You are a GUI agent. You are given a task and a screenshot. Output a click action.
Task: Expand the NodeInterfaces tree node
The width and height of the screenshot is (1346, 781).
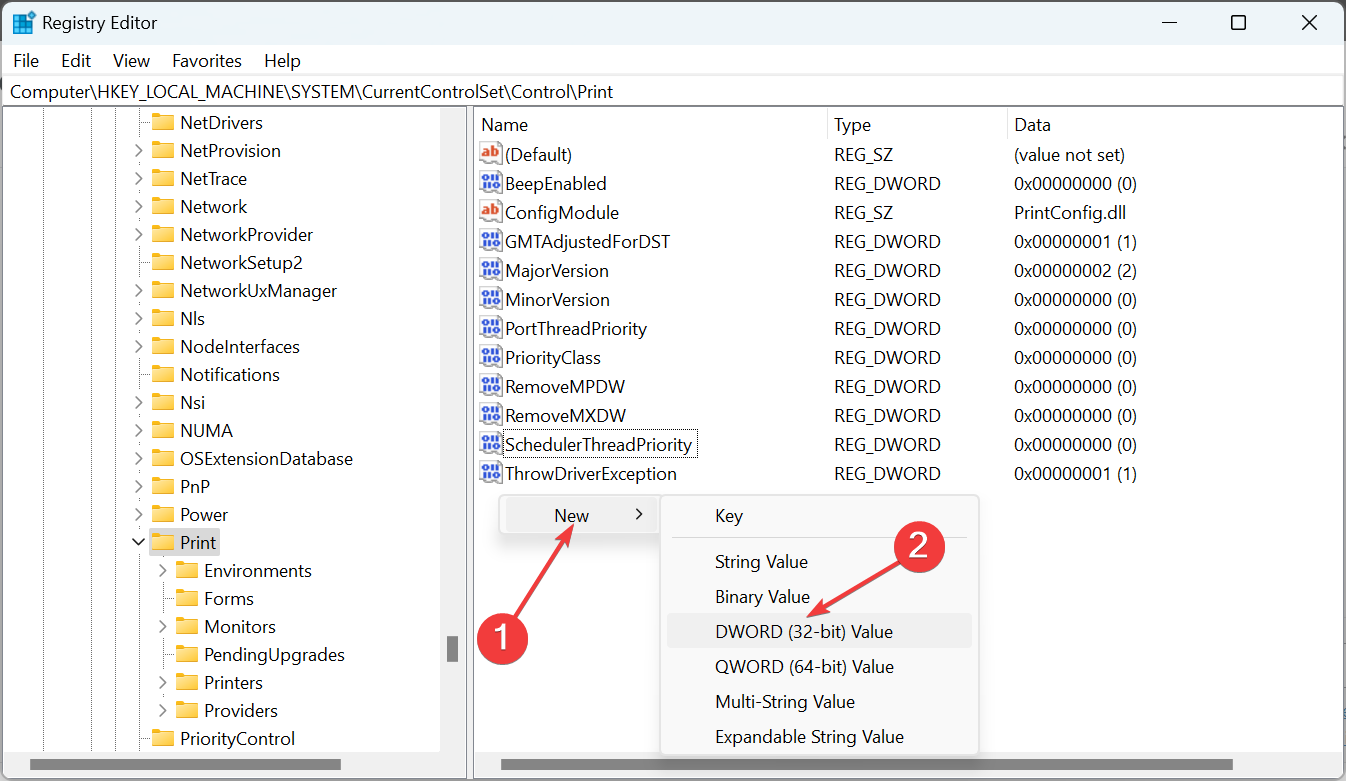point(138,346)
